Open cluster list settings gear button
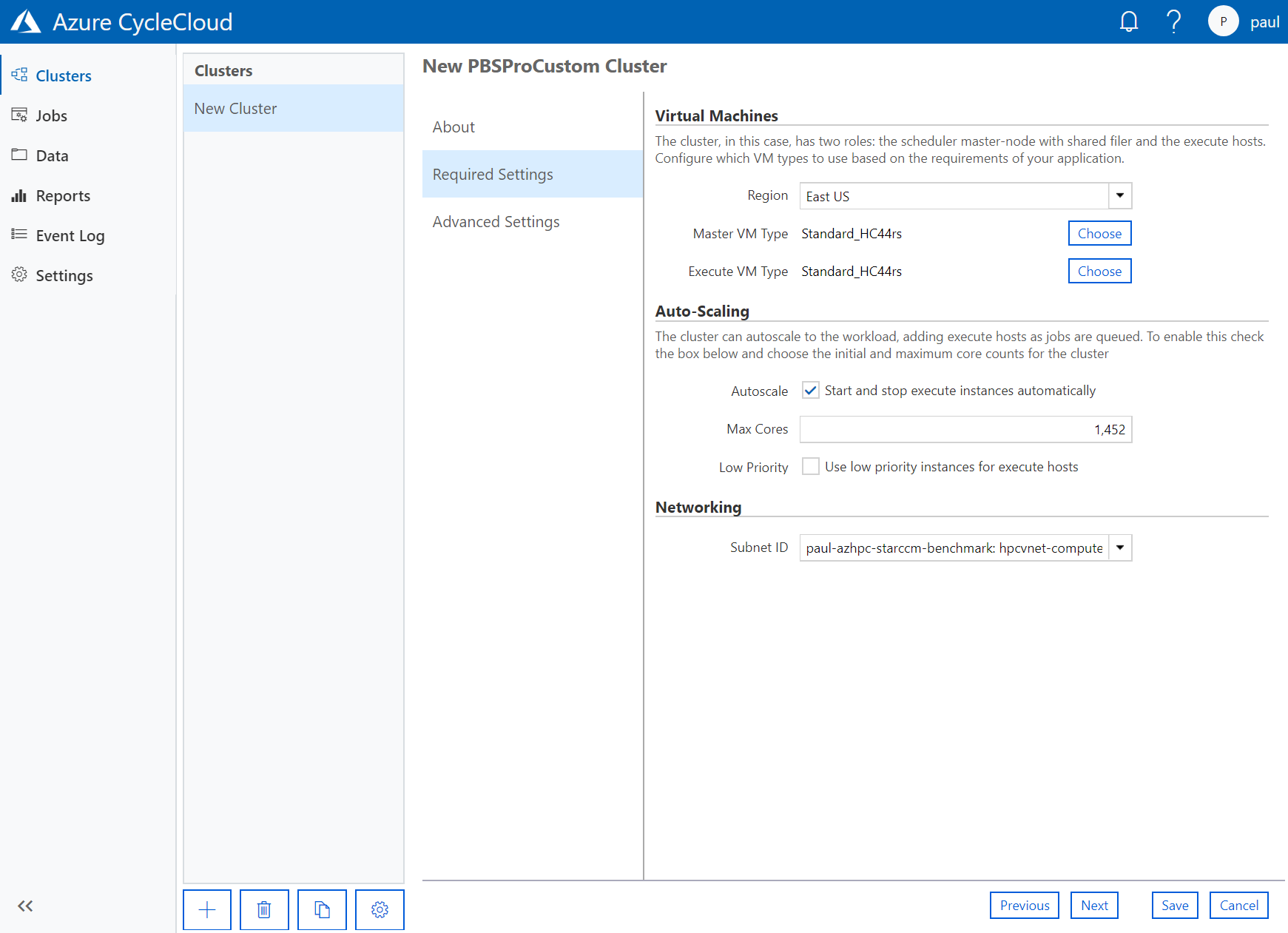Viewport: 1288px width, 933px height. pos(380,909)
